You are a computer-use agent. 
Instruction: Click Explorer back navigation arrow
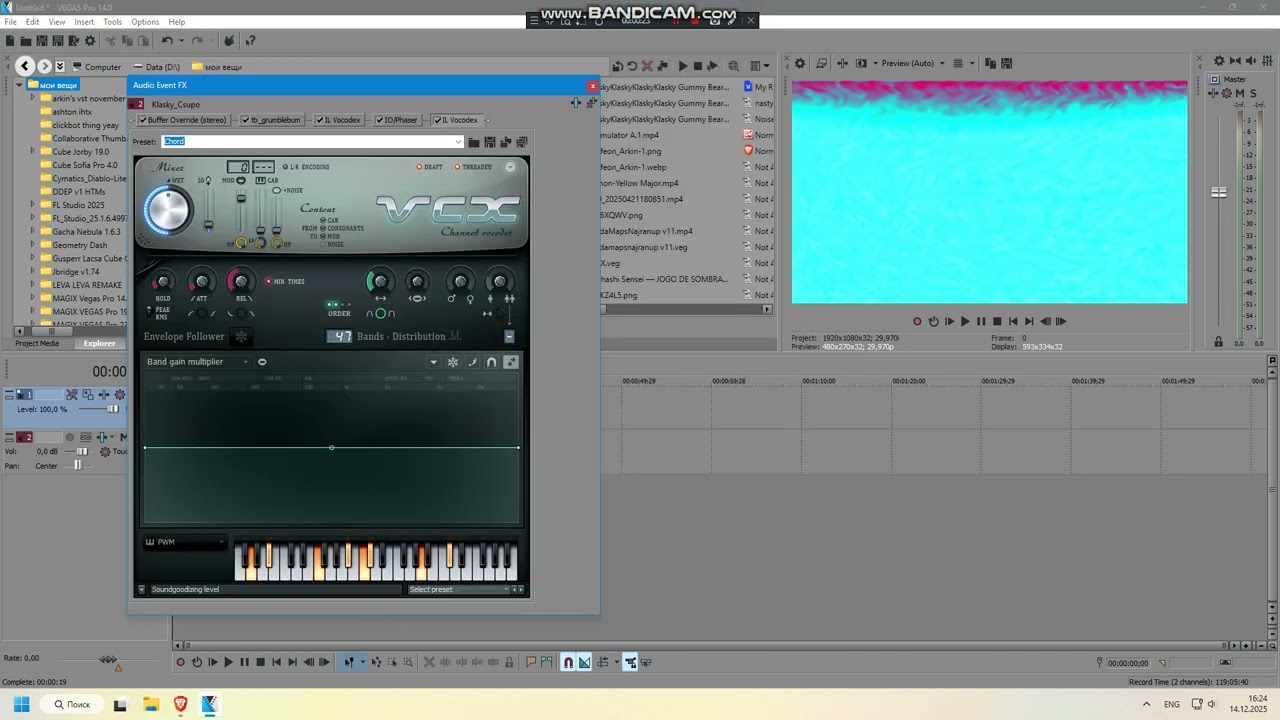tap(26, 66)
